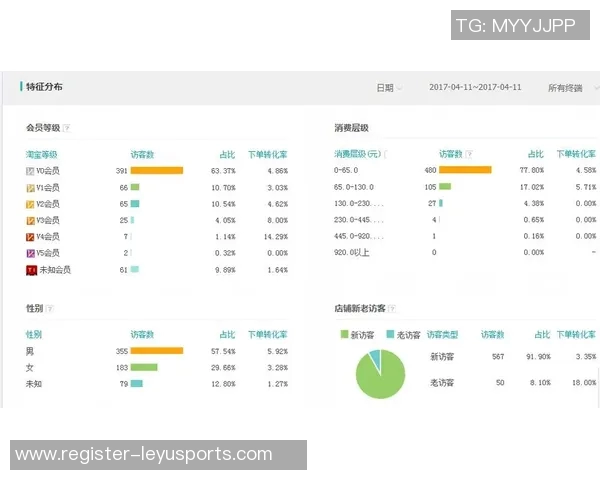Sort consumption table by 下单转化率 header

576,154
